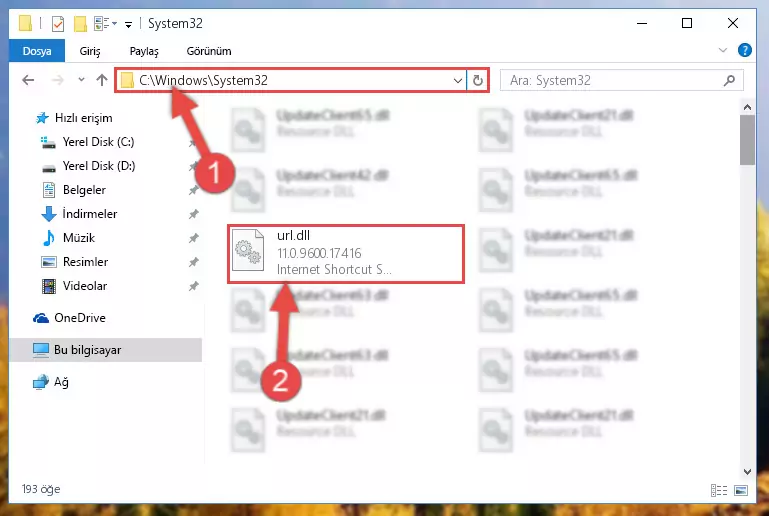Expand the ribbon with the chevron

[722, 50]
